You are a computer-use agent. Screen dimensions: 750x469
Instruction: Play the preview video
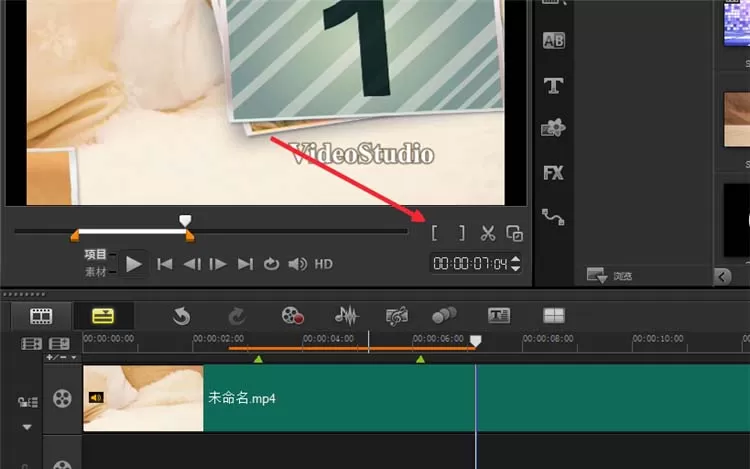tap(133, 264)
